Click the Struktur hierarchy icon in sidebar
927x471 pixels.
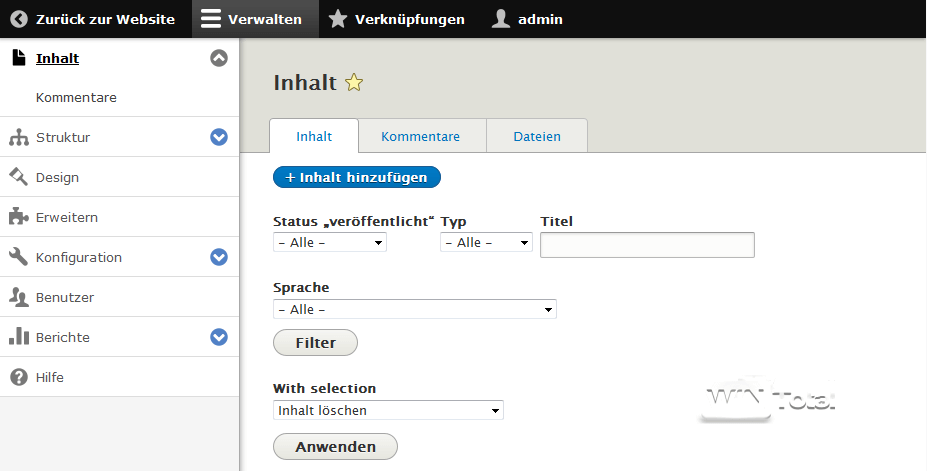click(x=18, y=137)
